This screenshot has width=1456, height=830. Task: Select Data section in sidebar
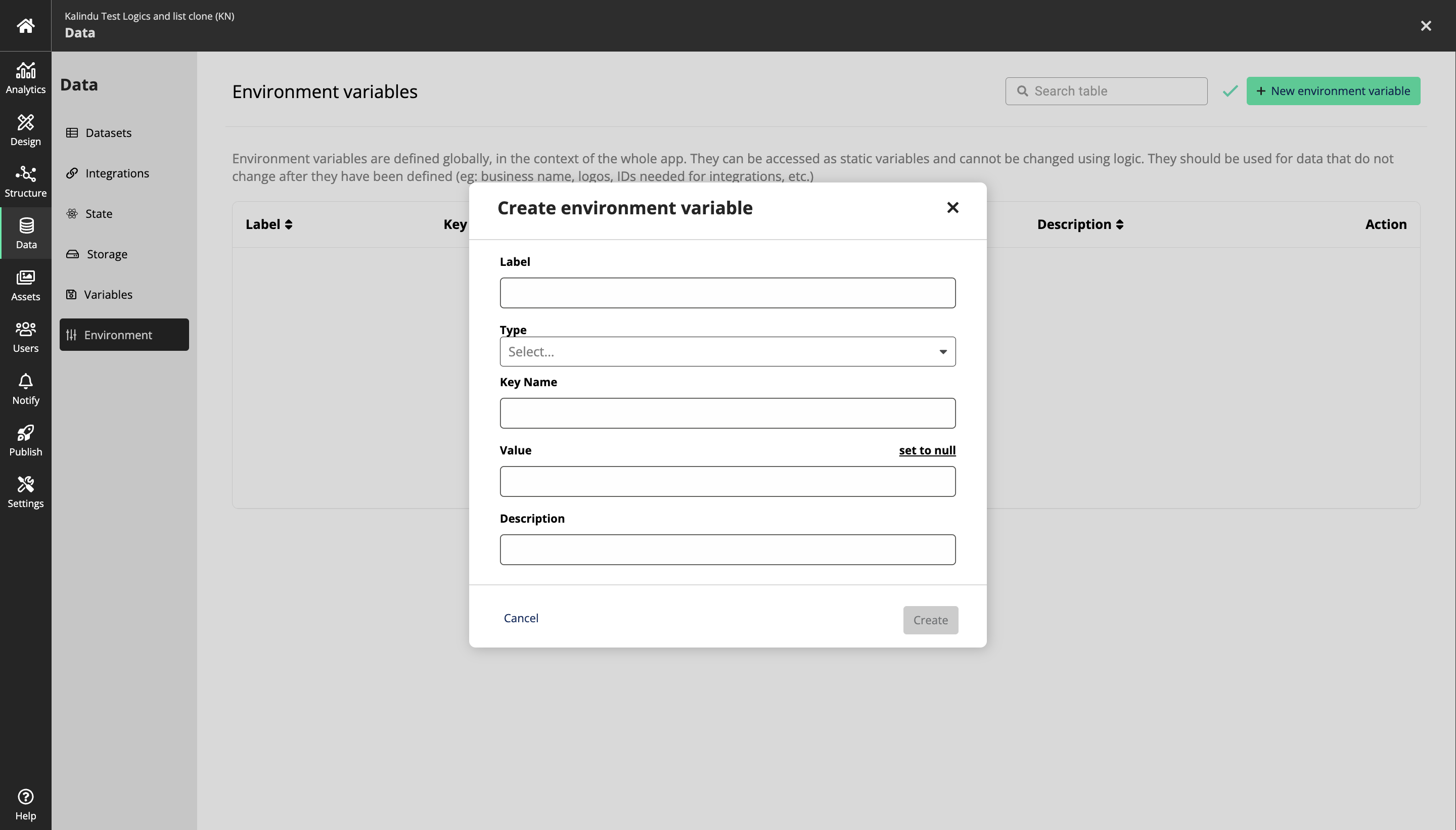click(26, 233)
